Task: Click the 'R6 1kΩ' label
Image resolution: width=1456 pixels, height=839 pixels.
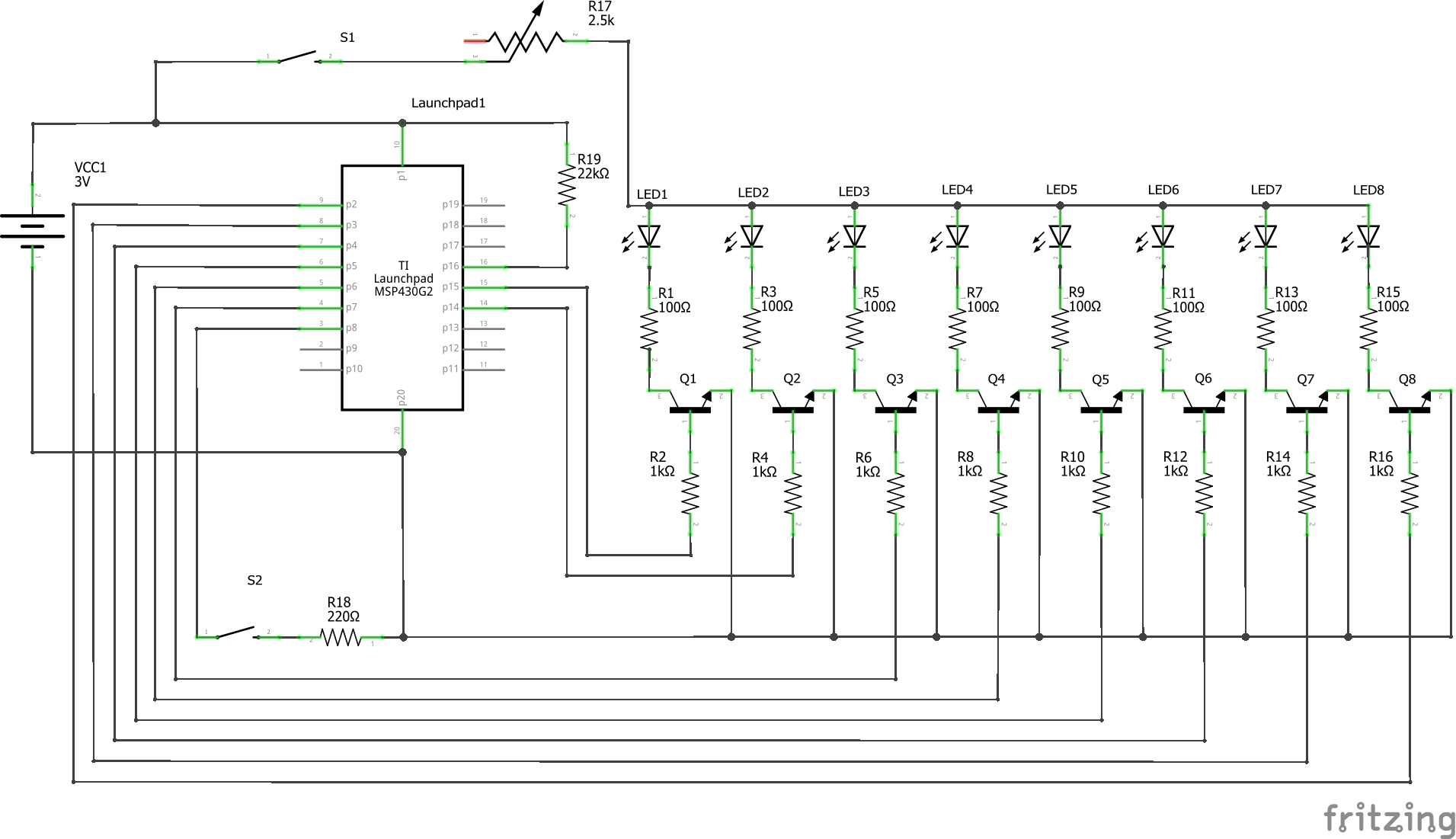Action: 868,464
